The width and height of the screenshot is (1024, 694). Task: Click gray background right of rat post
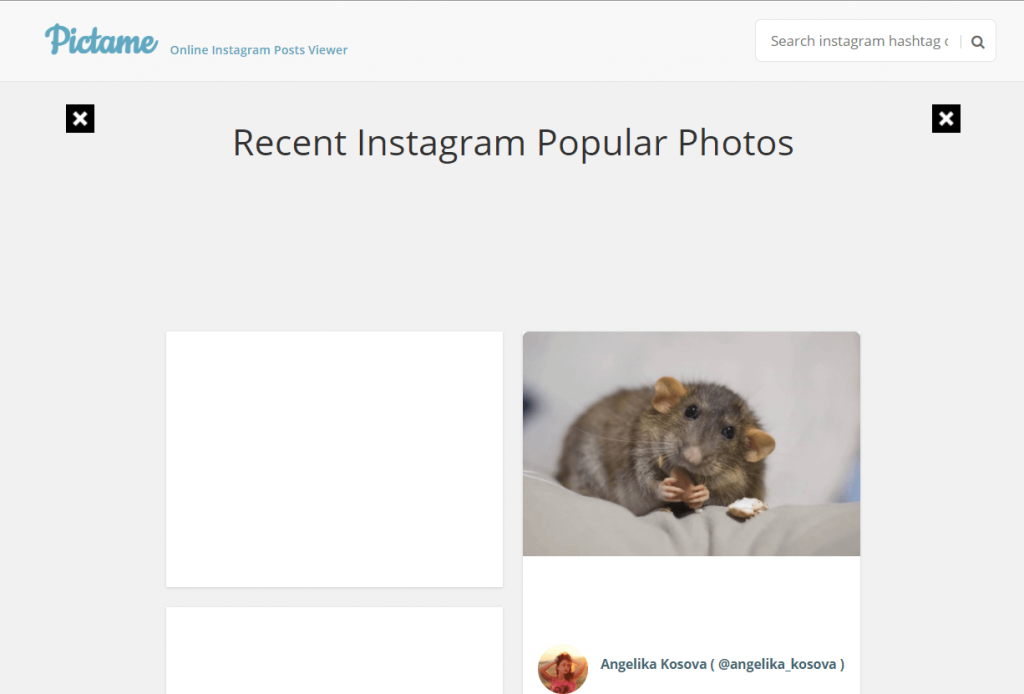point(942,457)
